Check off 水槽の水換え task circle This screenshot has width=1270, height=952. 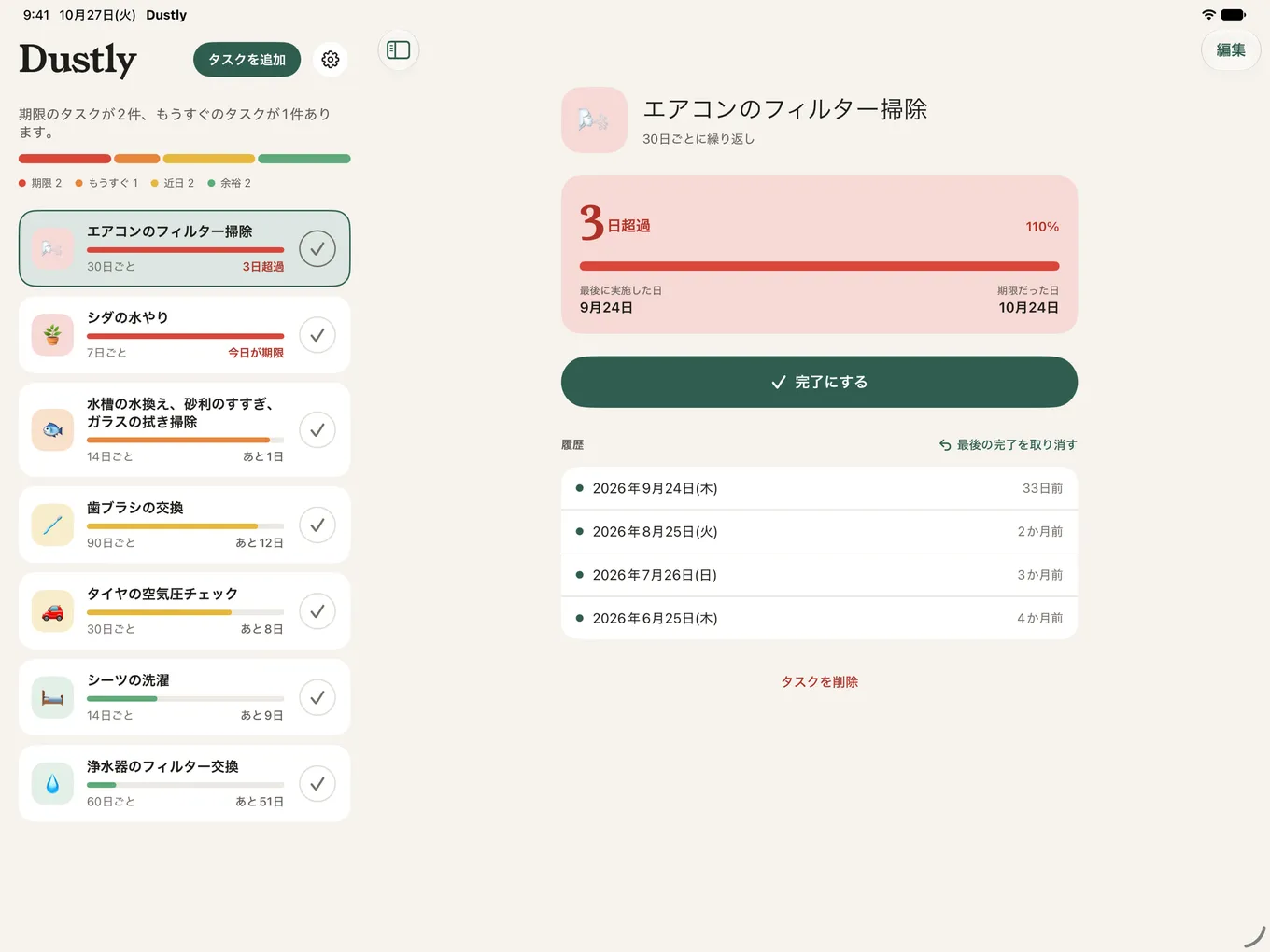tap(317, 430)
